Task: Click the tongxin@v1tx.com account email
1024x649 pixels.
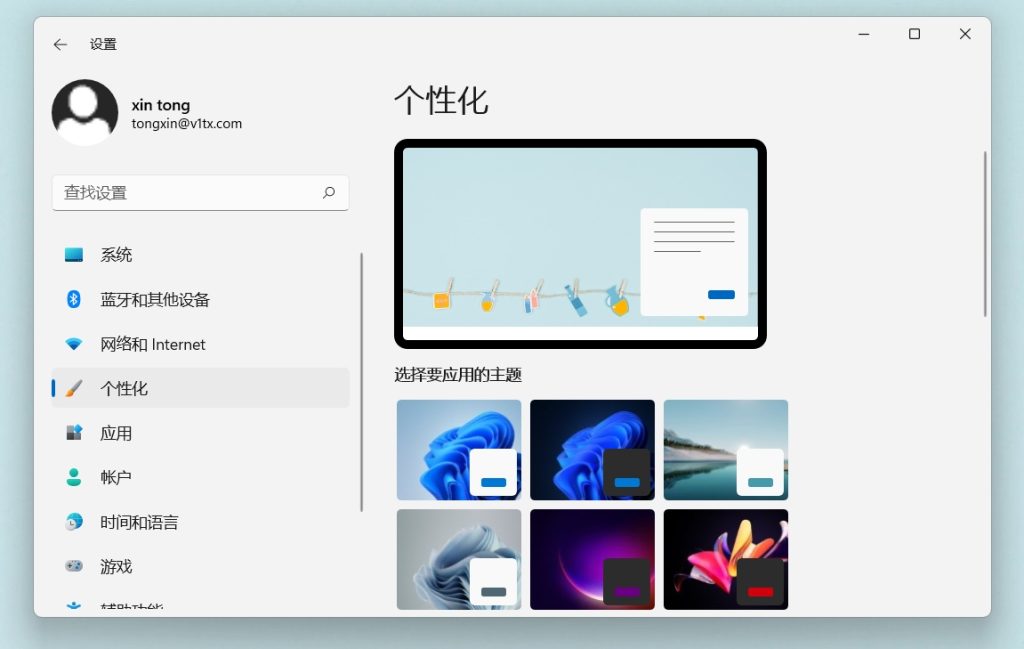Action: (187, 123)
